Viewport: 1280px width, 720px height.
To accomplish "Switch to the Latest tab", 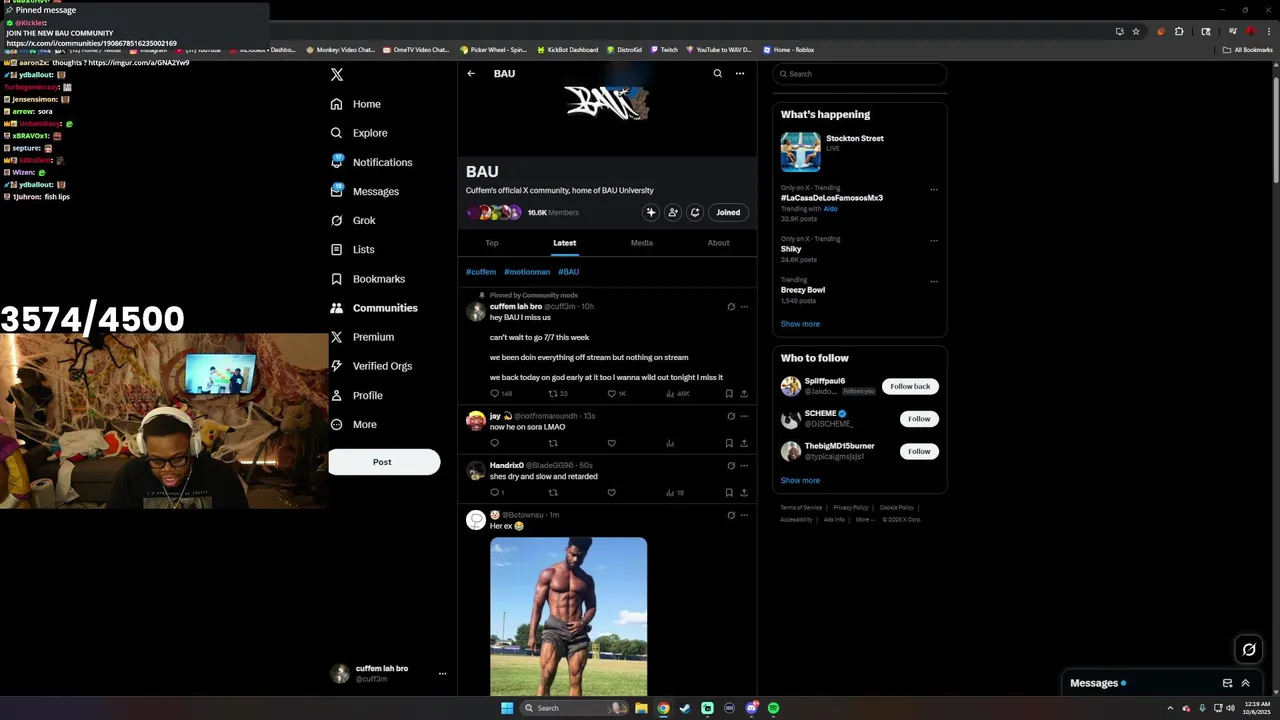I will coord(565,243).
